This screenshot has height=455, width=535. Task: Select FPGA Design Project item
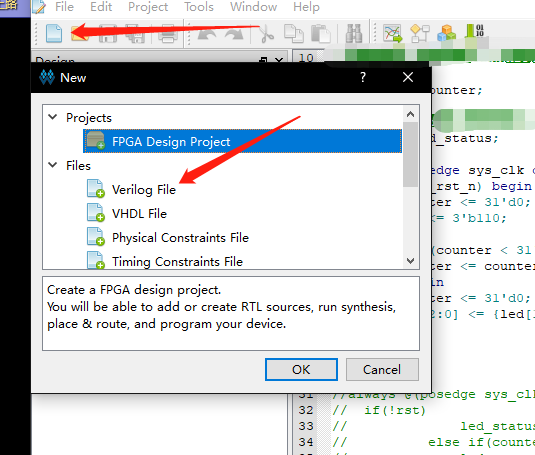[242, 141]
